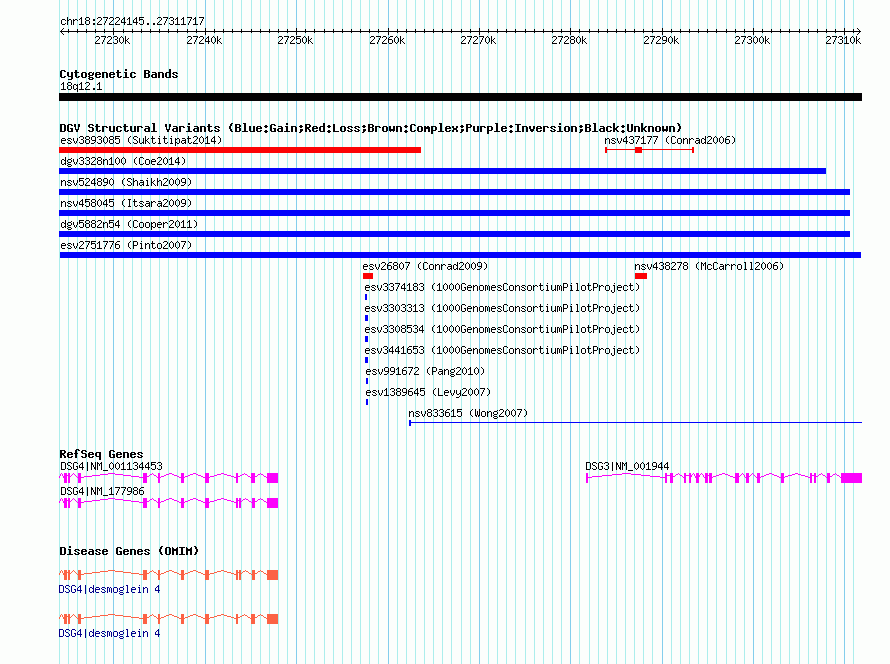Open the first DSG4|desmoglein 4 link
Screen dimensions: 890x664
(x=110, y=590)
